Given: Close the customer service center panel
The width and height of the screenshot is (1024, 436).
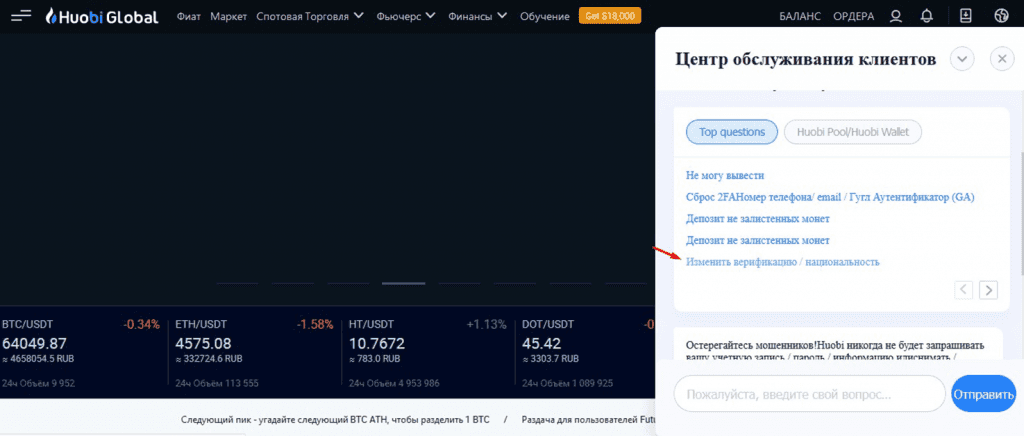Looking at the screenshot, I should pos(1002,59).
